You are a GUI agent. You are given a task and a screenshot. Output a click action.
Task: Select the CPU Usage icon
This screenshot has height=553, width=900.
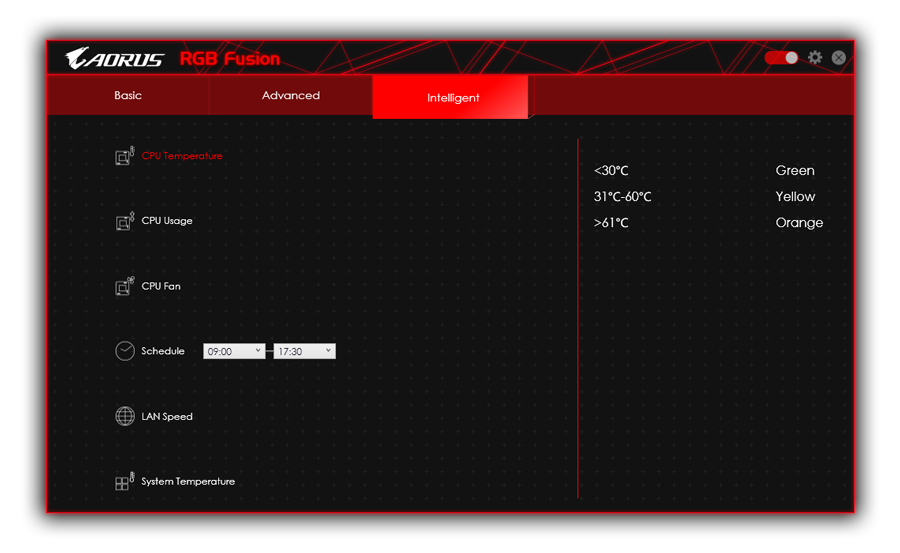coord(124,221)
